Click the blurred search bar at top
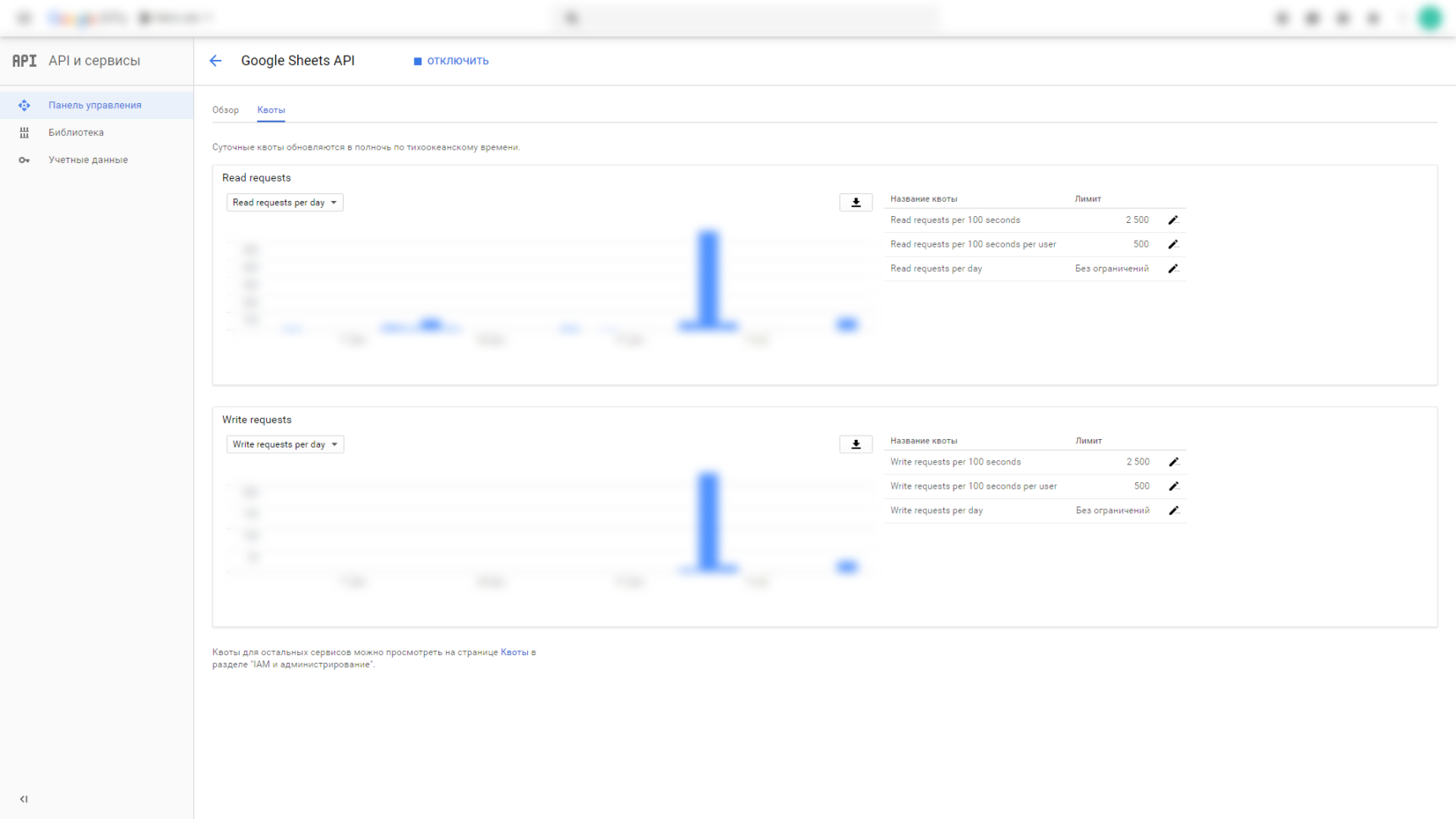This screenshot has width=1456, height=819. tap(747, 18)
